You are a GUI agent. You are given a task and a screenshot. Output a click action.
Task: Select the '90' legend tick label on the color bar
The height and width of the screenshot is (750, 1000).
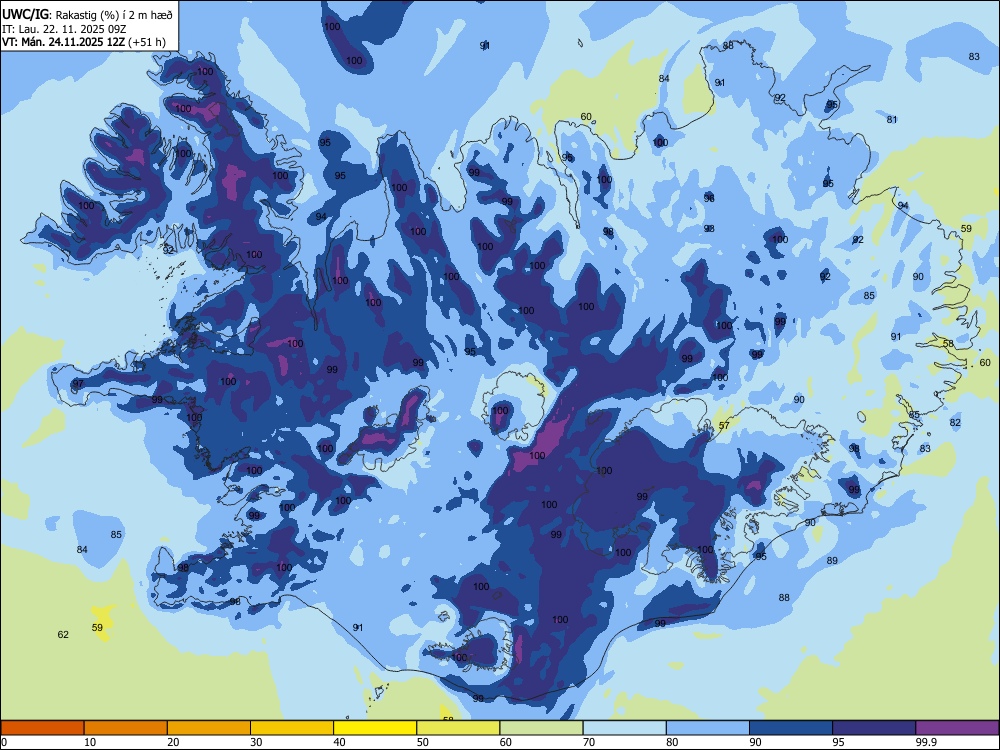coord(755,742)
